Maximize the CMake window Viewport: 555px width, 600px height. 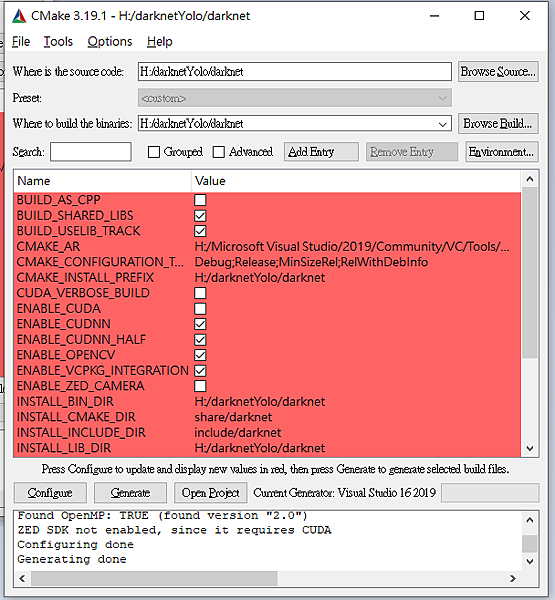479,16
